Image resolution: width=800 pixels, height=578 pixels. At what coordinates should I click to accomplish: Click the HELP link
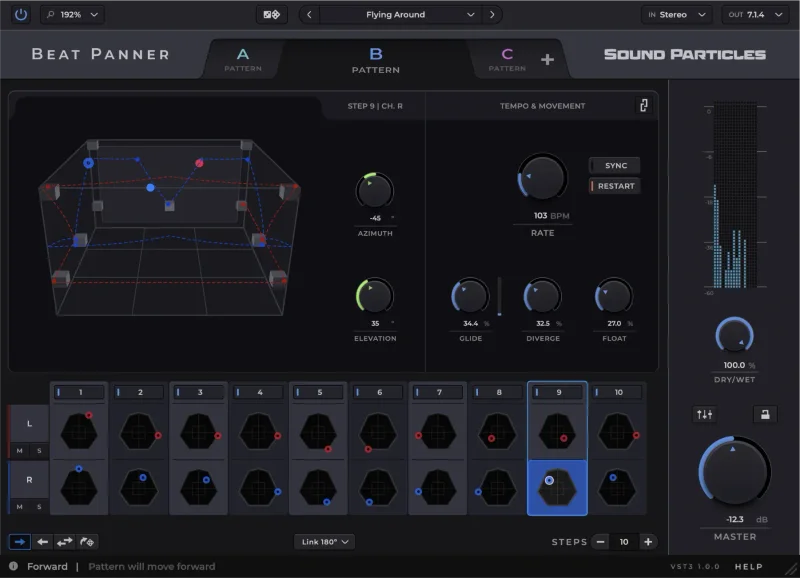748,566
